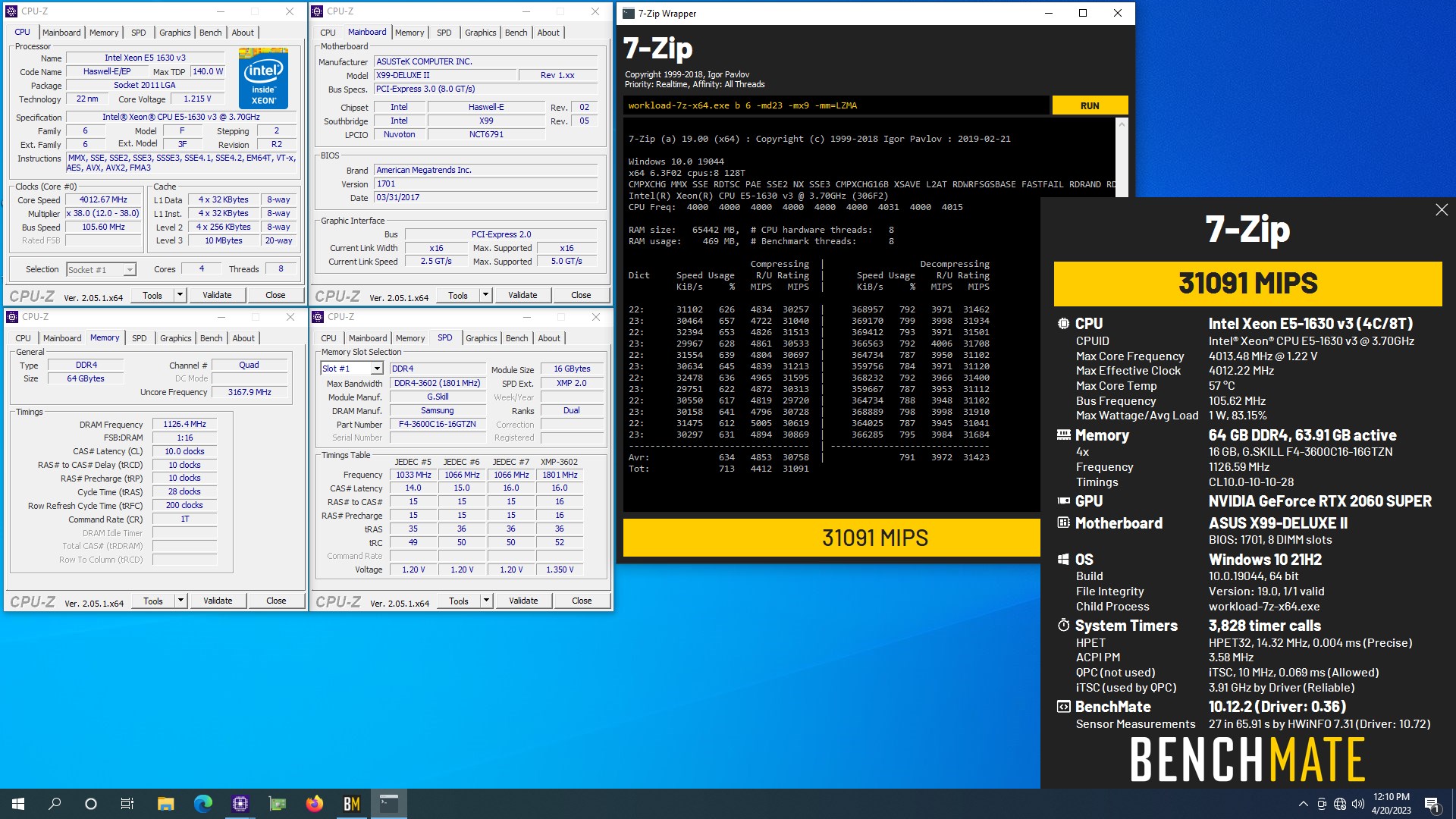Click CPU-Z icon in top-left window title bar

click(11, 11)
